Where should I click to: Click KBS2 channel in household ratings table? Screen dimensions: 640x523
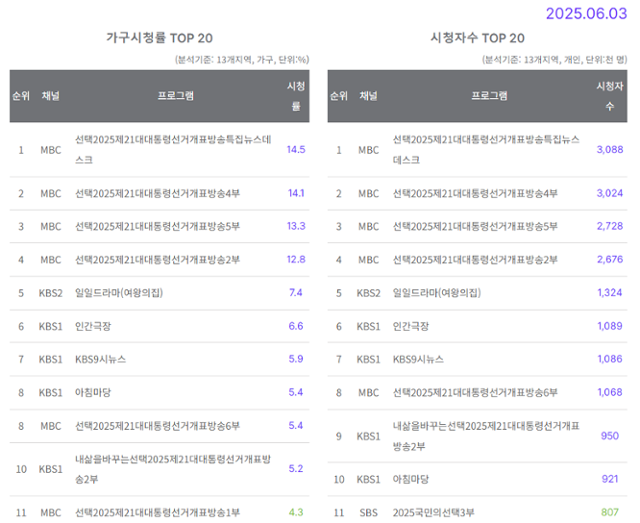[51, 293]
